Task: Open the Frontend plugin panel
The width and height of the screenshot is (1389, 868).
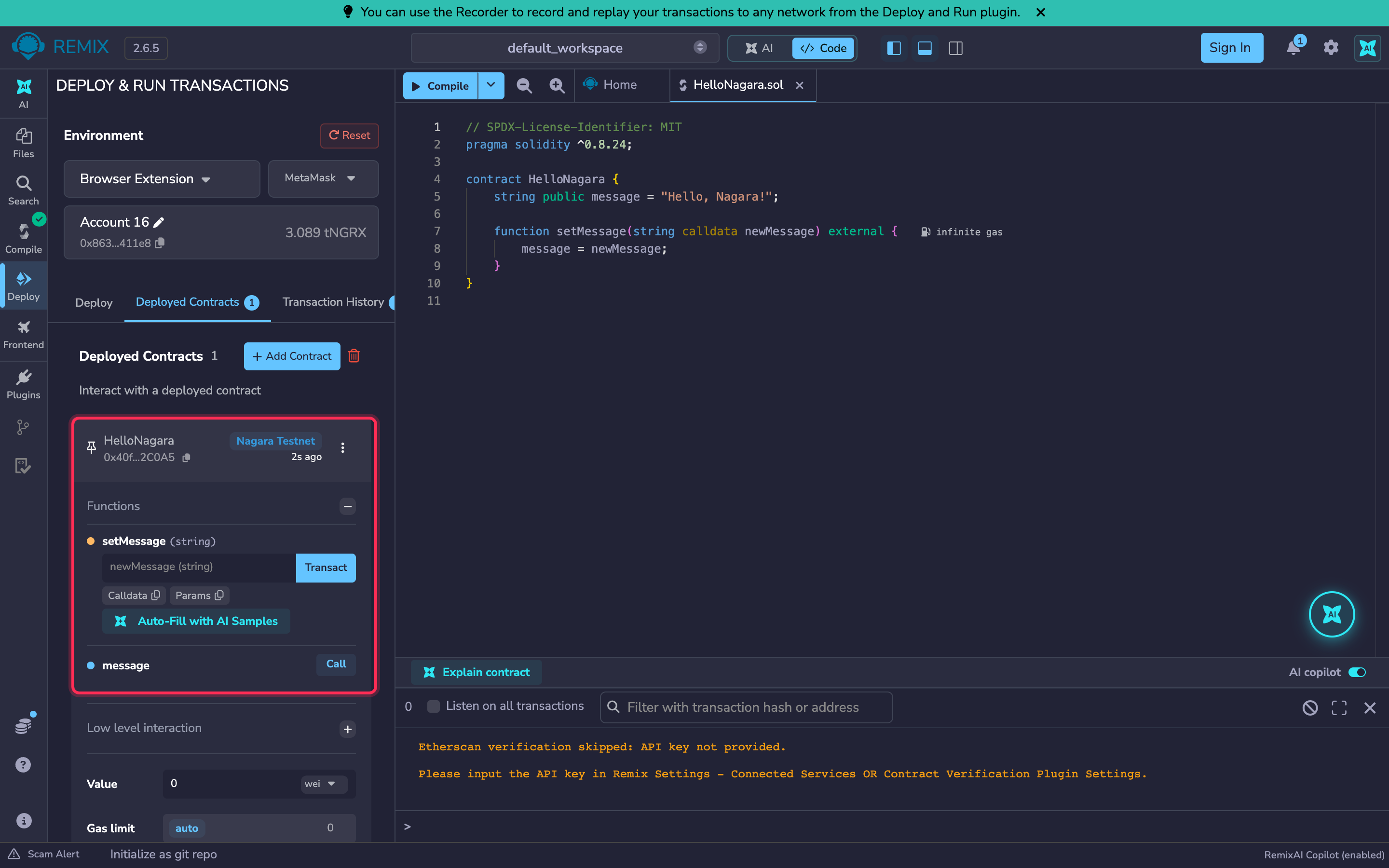Action: coord(23,334)
